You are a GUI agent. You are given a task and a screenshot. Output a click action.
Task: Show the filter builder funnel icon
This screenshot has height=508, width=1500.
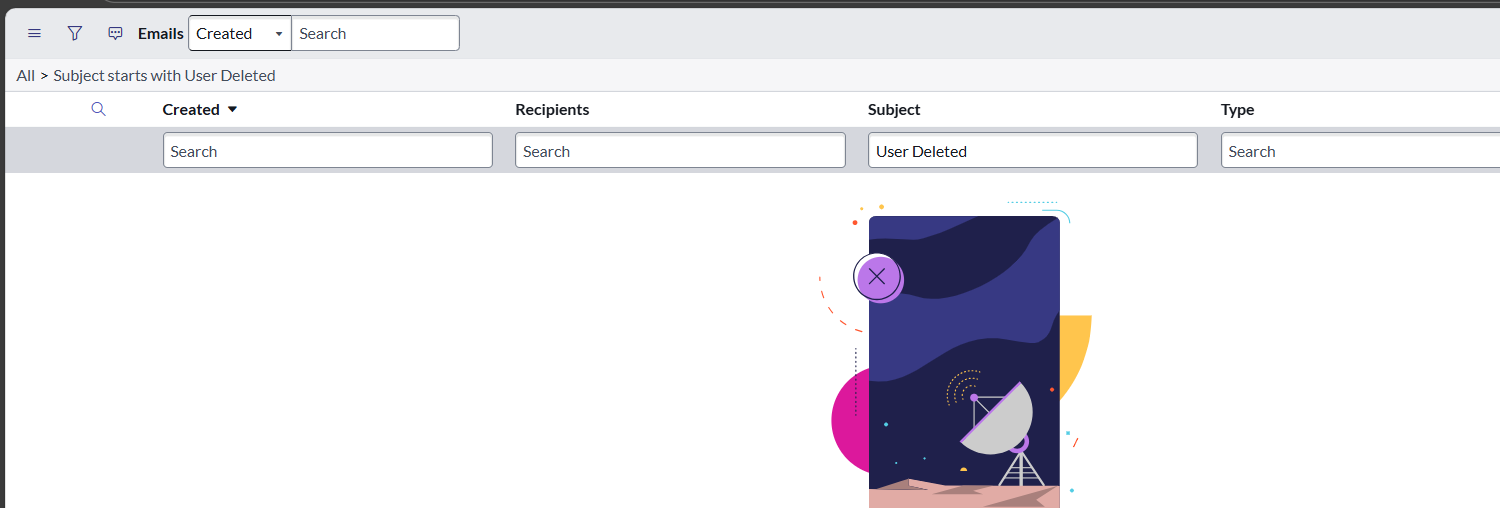[74, 33]
